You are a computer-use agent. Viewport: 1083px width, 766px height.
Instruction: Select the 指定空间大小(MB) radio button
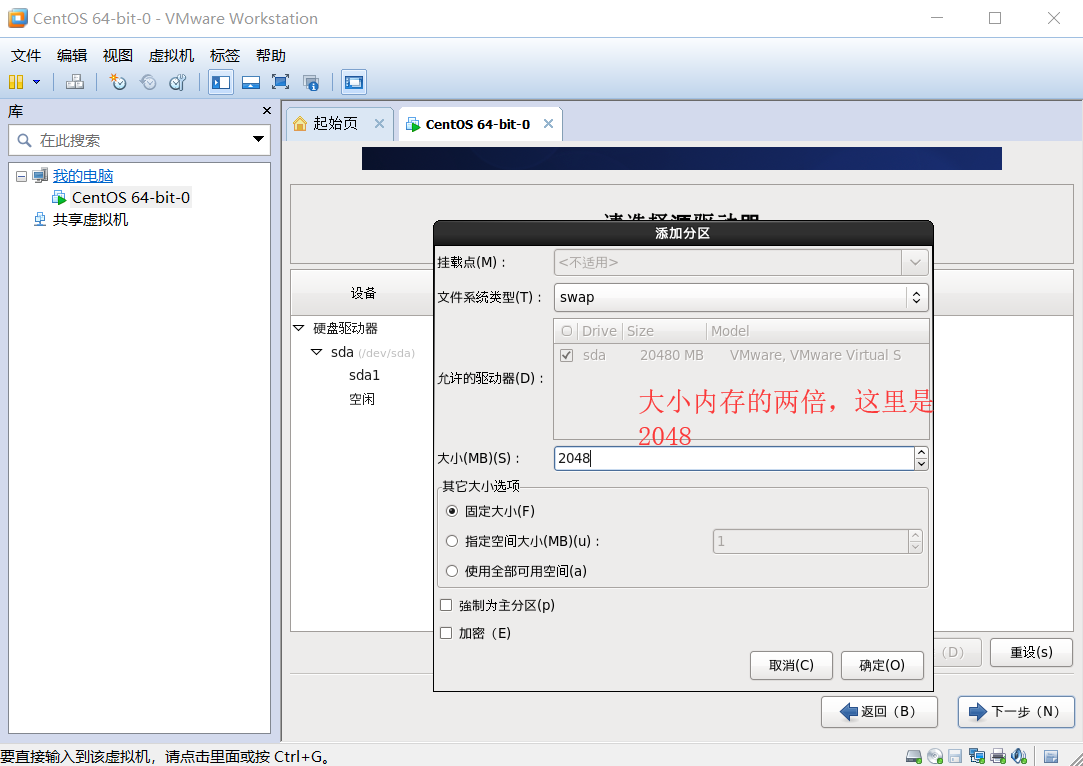(x=452, y=541)
